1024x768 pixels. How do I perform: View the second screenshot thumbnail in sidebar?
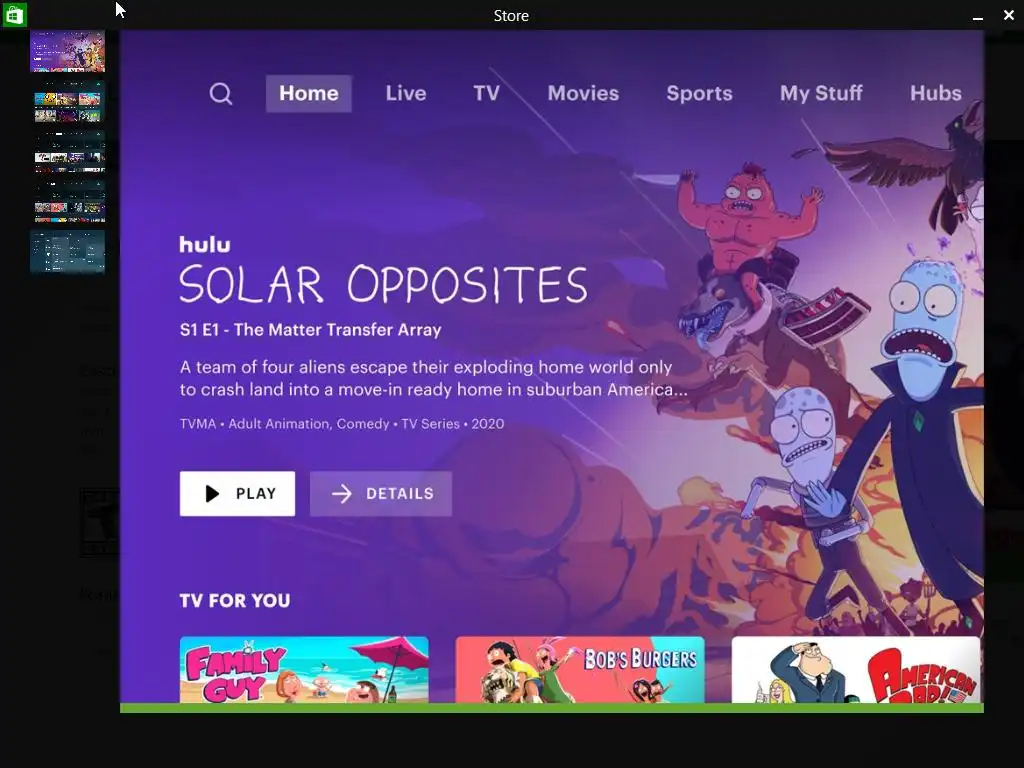pos(68,103)
